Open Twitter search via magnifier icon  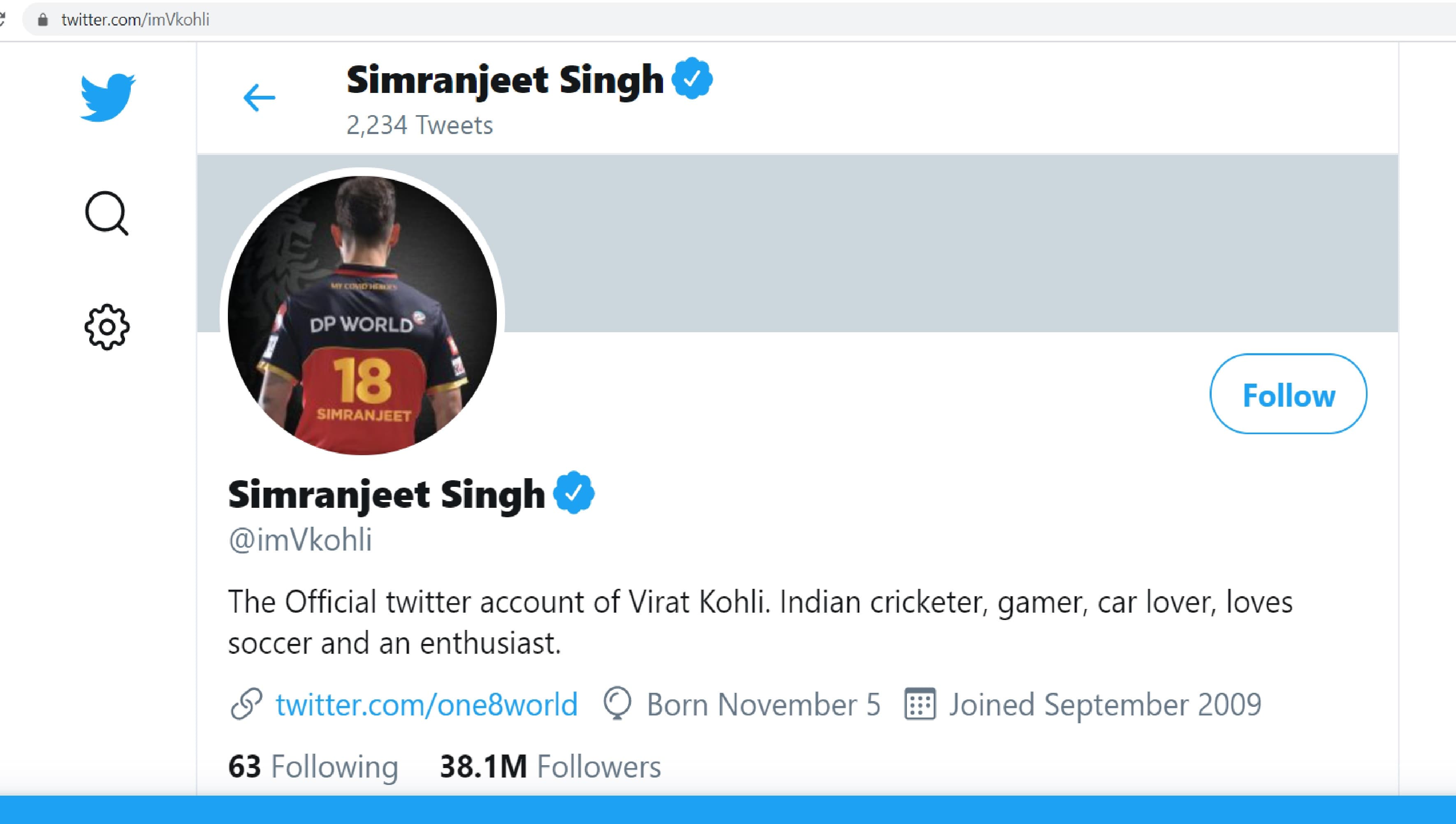pyautogui.click(x=107, y=213)
